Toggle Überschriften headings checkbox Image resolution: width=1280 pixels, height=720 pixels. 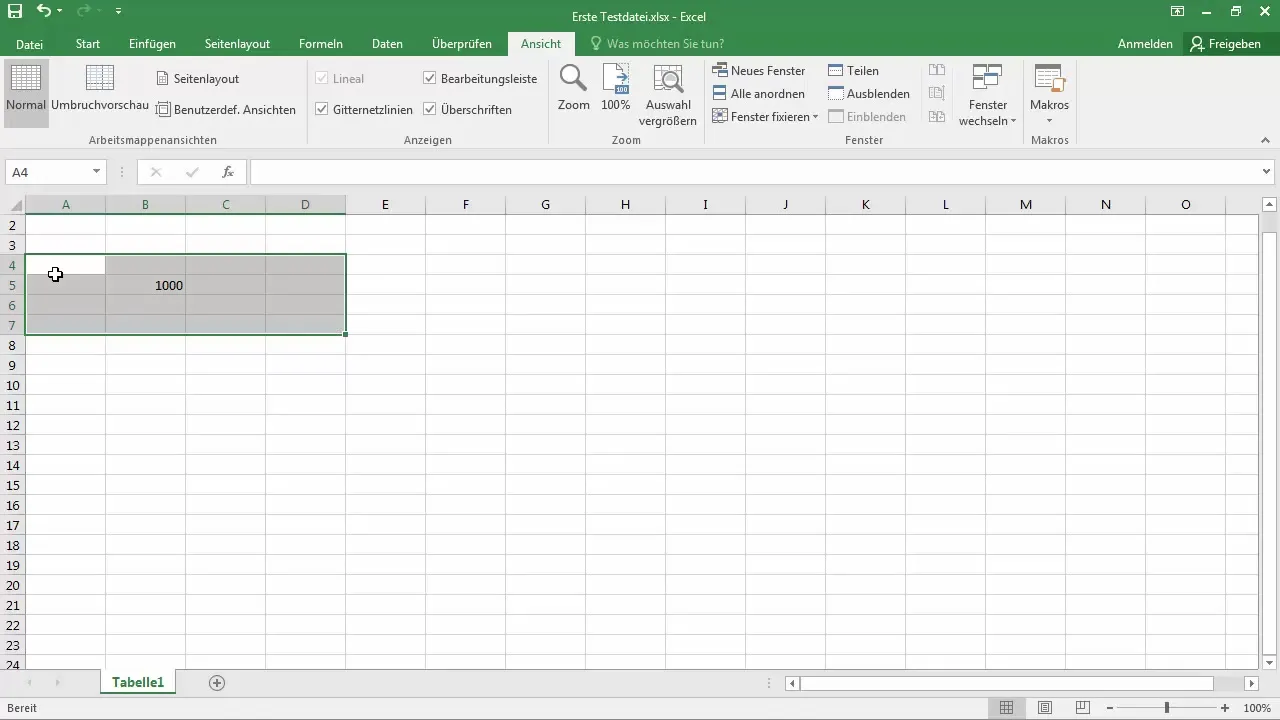tap(430, 110)
